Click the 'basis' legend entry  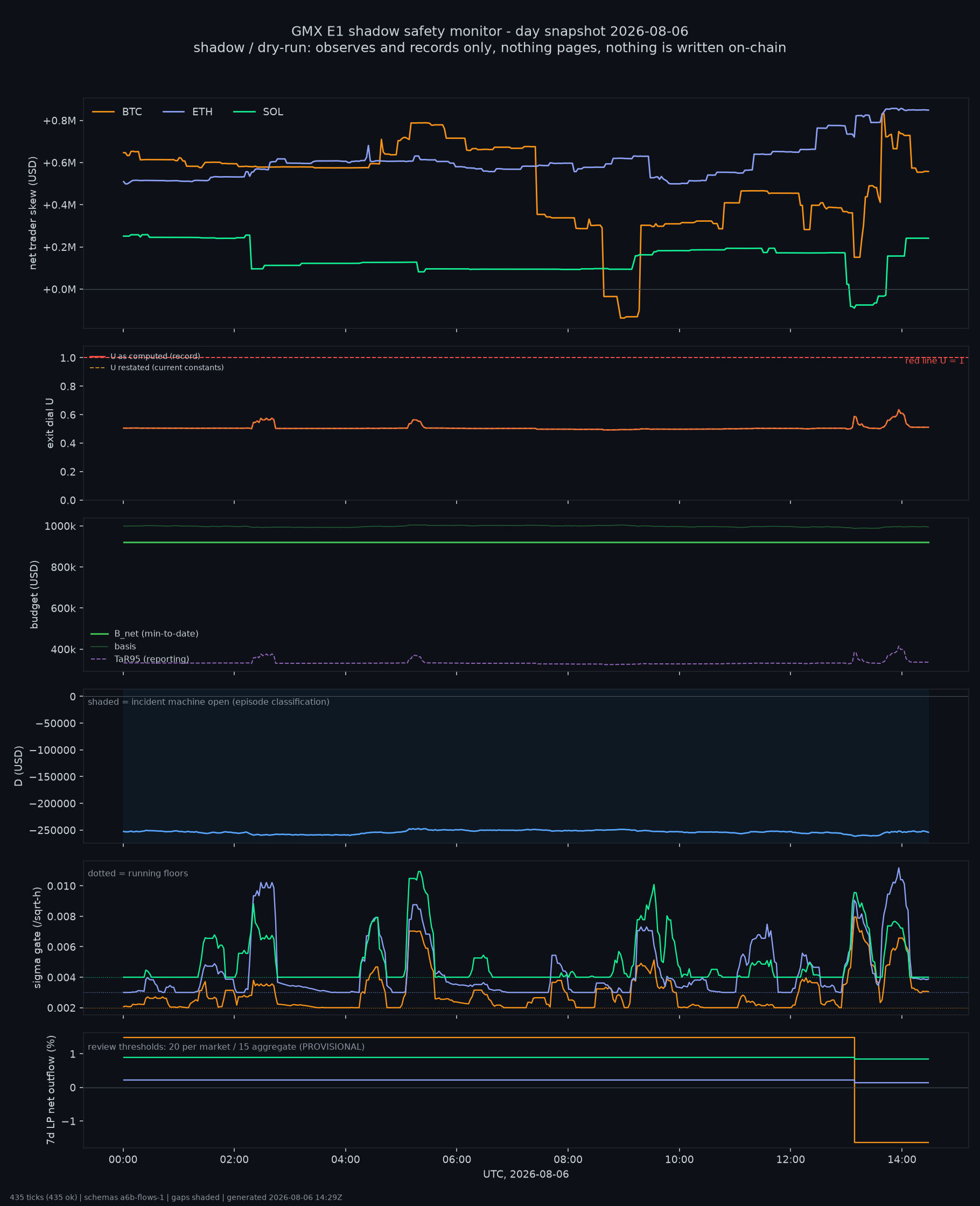[x=113, y=646]
